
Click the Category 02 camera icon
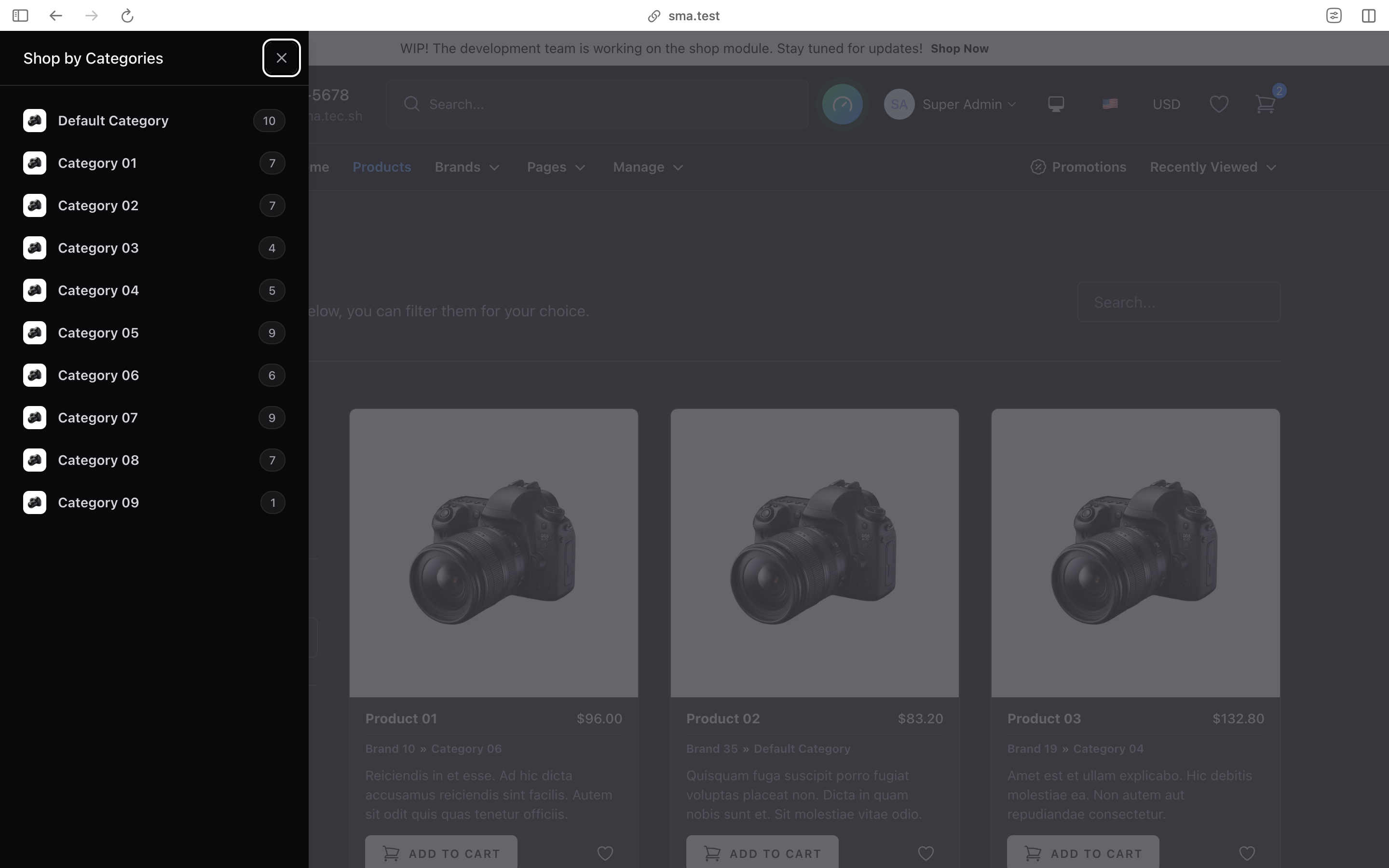[34, 205]
